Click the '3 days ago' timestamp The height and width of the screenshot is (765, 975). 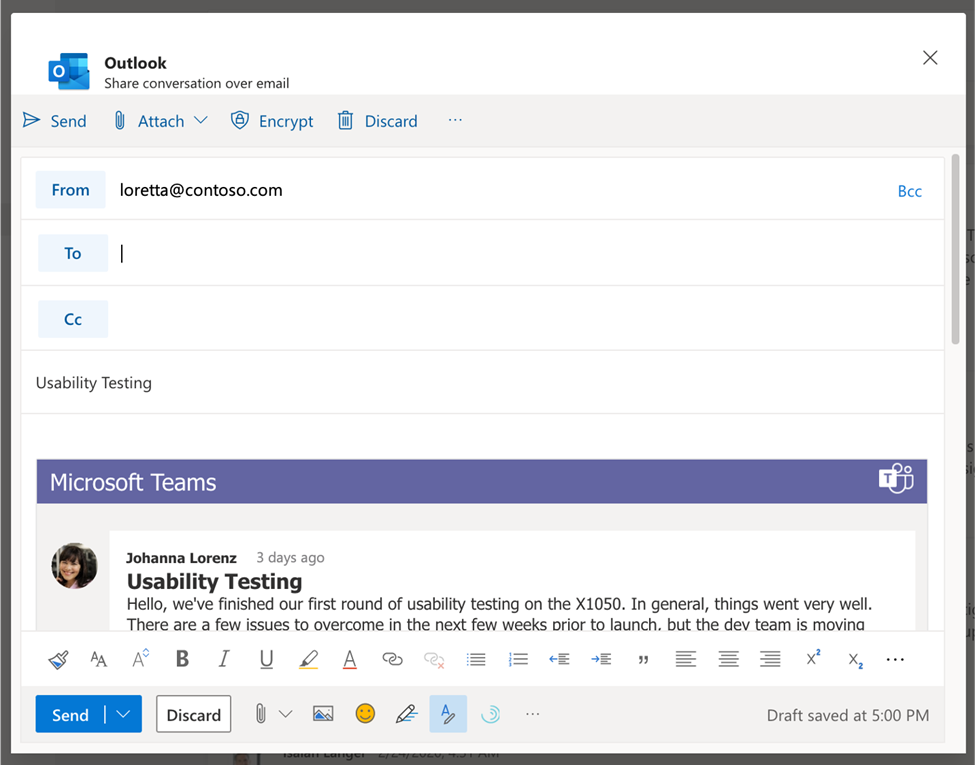290,557
